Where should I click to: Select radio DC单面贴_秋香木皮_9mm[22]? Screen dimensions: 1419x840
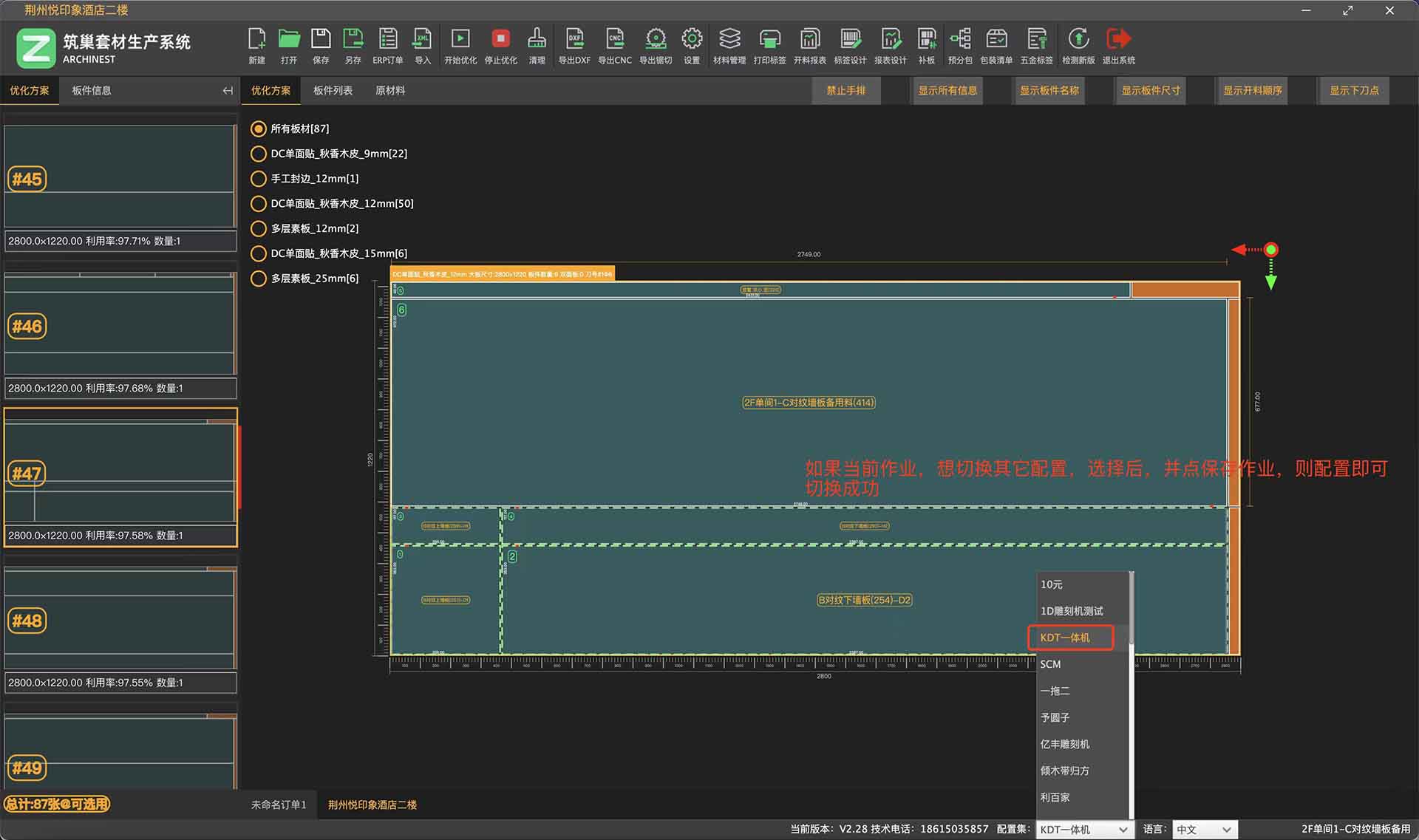[259, 154]
